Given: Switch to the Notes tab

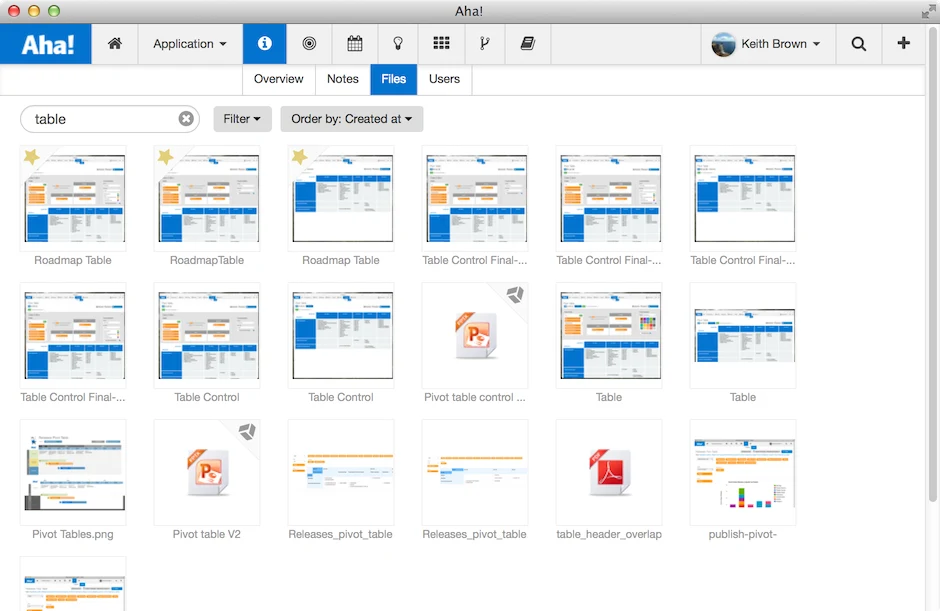Looking at the screenshot, I should [343, 79].
